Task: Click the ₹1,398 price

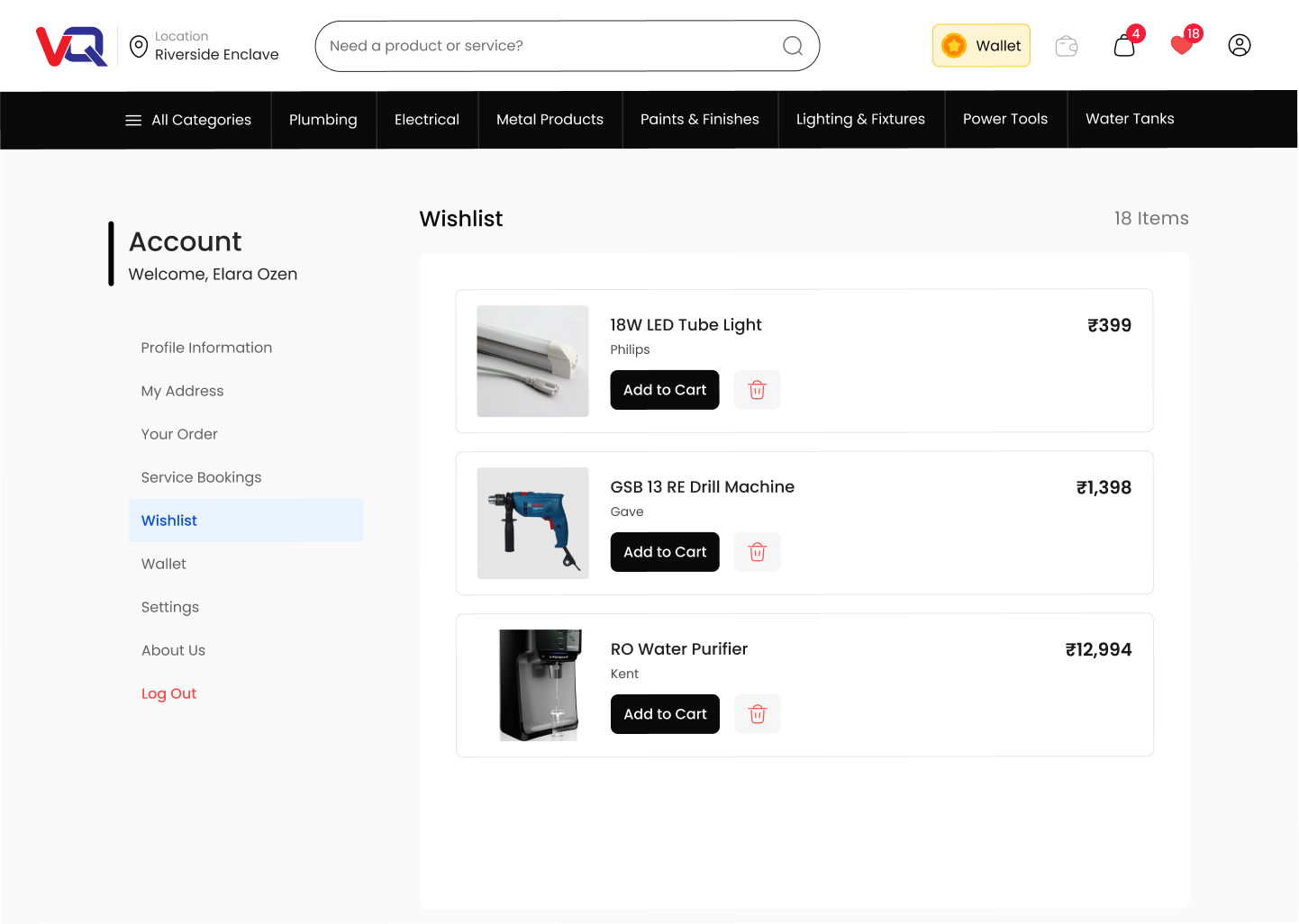Action: pyautogui.click(x=1104, y=487)
